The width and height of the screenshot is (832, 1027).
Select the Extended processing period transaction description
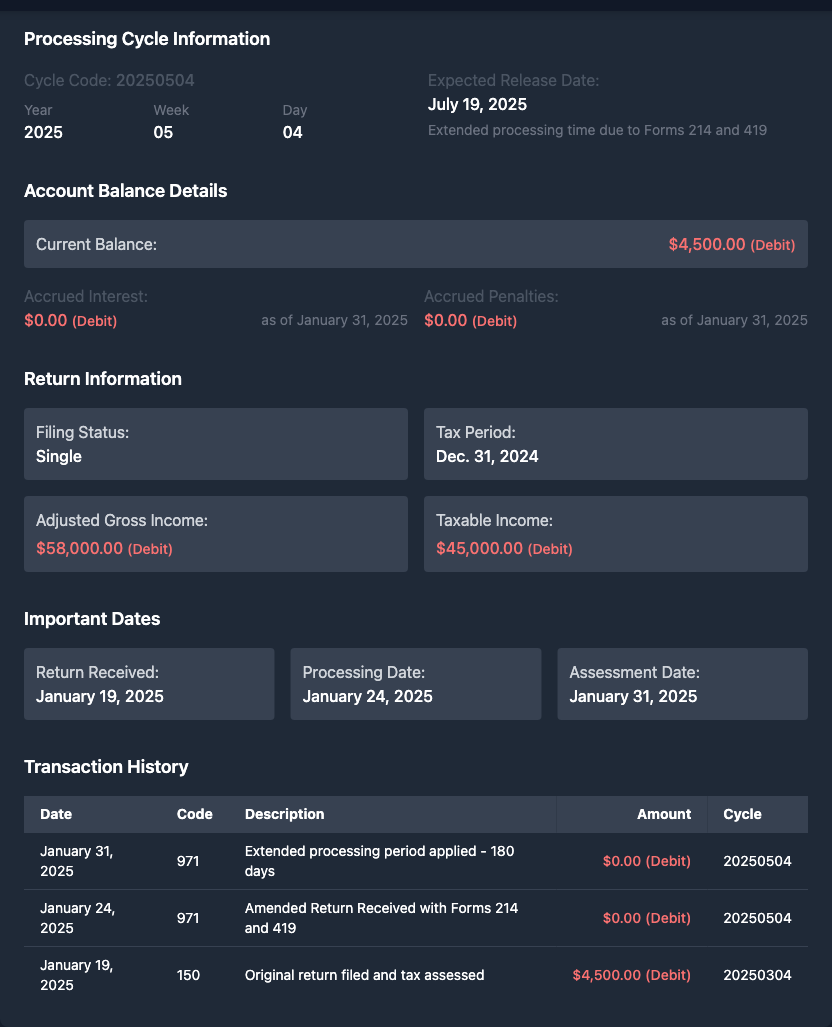click(x=379, y=861)
